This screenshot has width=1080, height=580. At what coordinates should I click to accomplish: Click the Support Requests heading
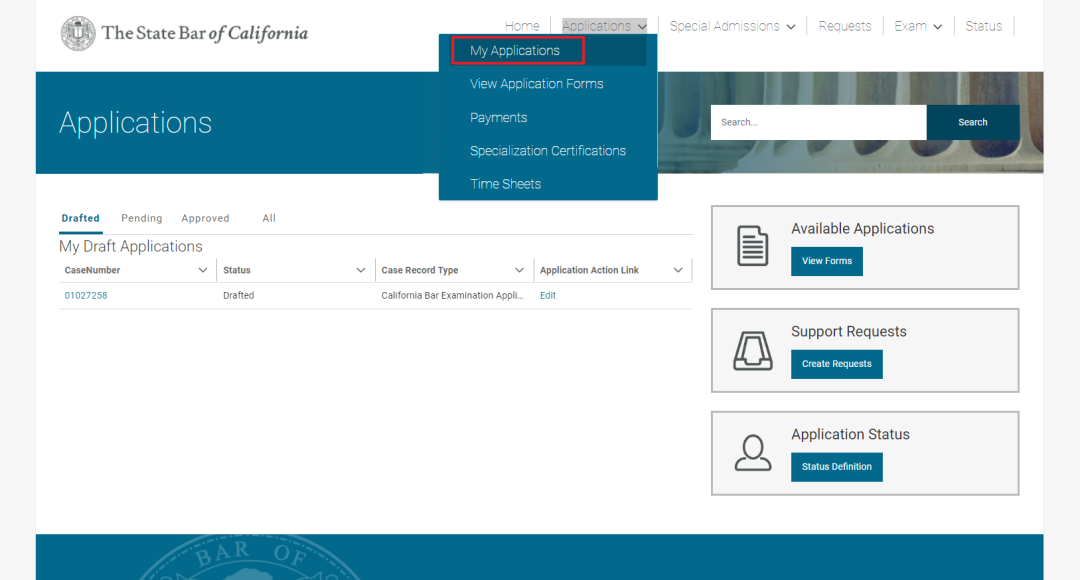point(849,331)
